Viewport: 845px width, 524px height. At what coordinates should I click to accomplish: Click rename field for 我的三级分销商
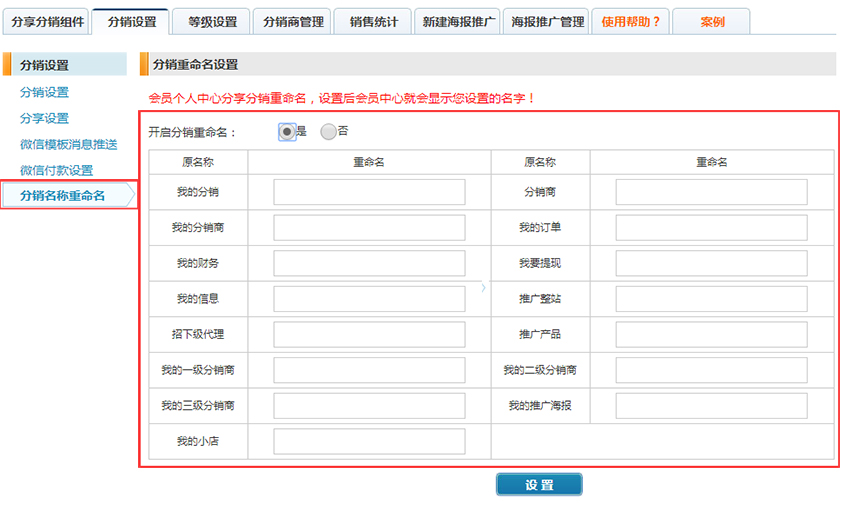[369, 405]
